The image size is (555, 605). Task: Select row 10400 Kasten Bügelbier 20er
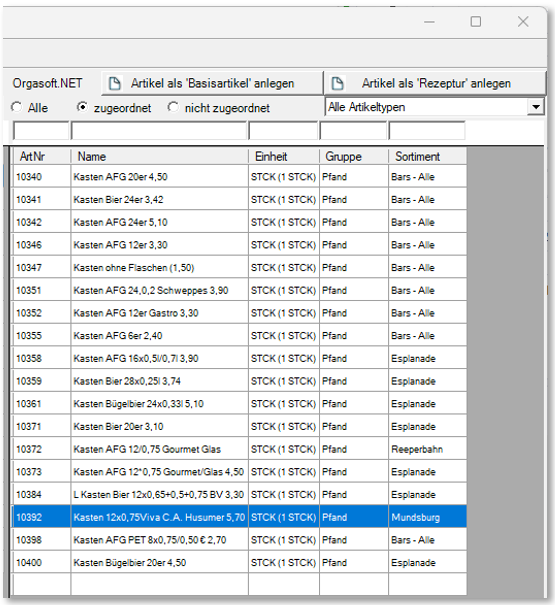(239, 563)
